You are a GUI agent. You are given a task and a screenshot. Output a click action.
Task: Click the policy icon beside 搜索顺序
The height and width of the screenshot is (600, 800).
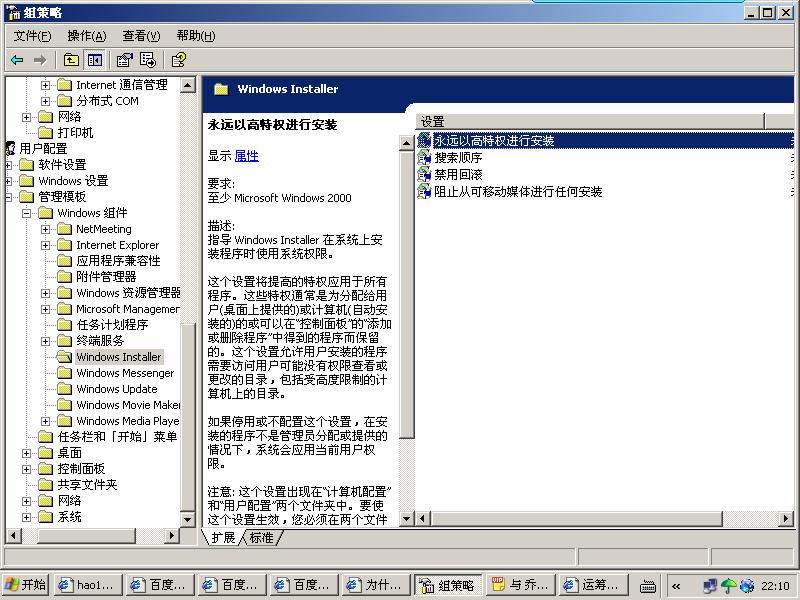424,158
